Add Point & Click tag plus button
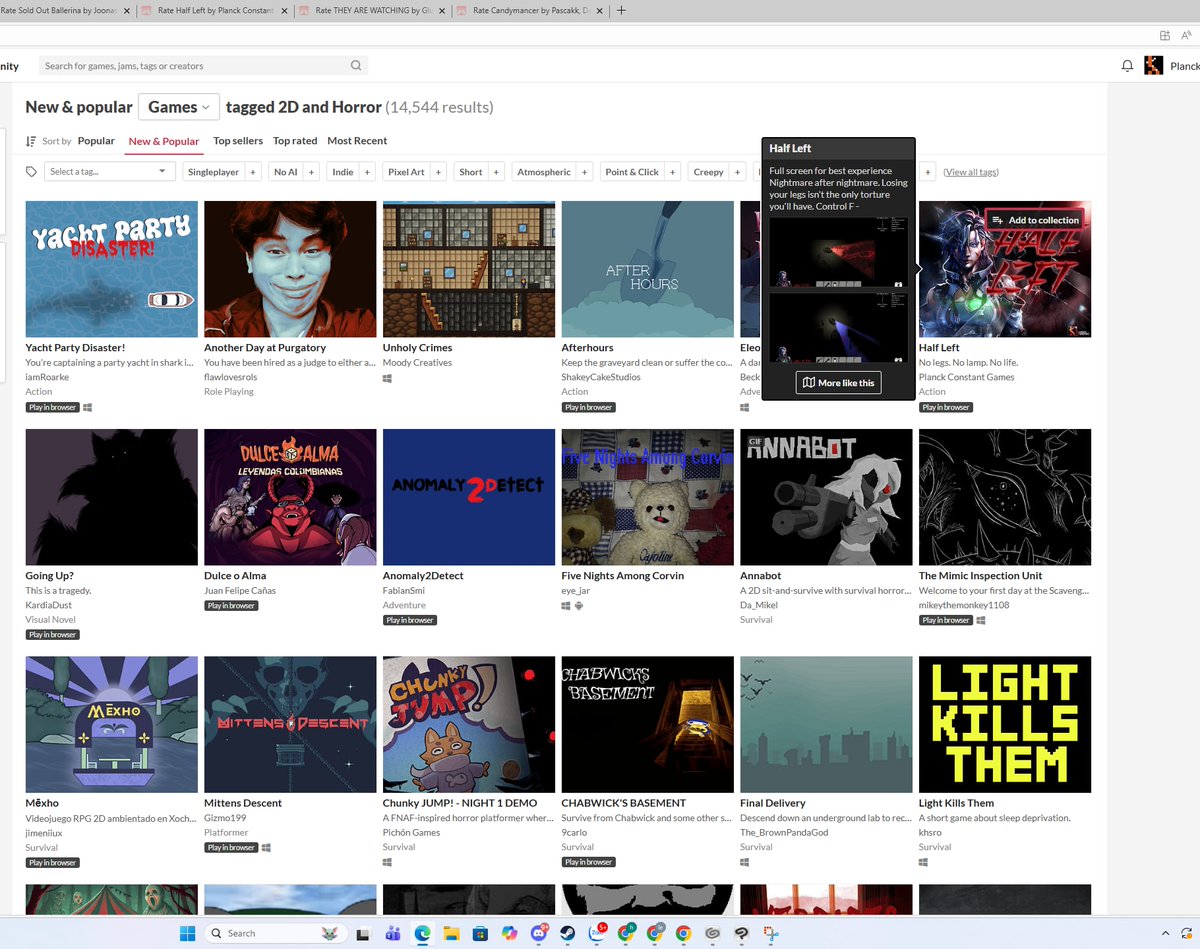The width and height of the screenshot is (1200, 949). 672,172
